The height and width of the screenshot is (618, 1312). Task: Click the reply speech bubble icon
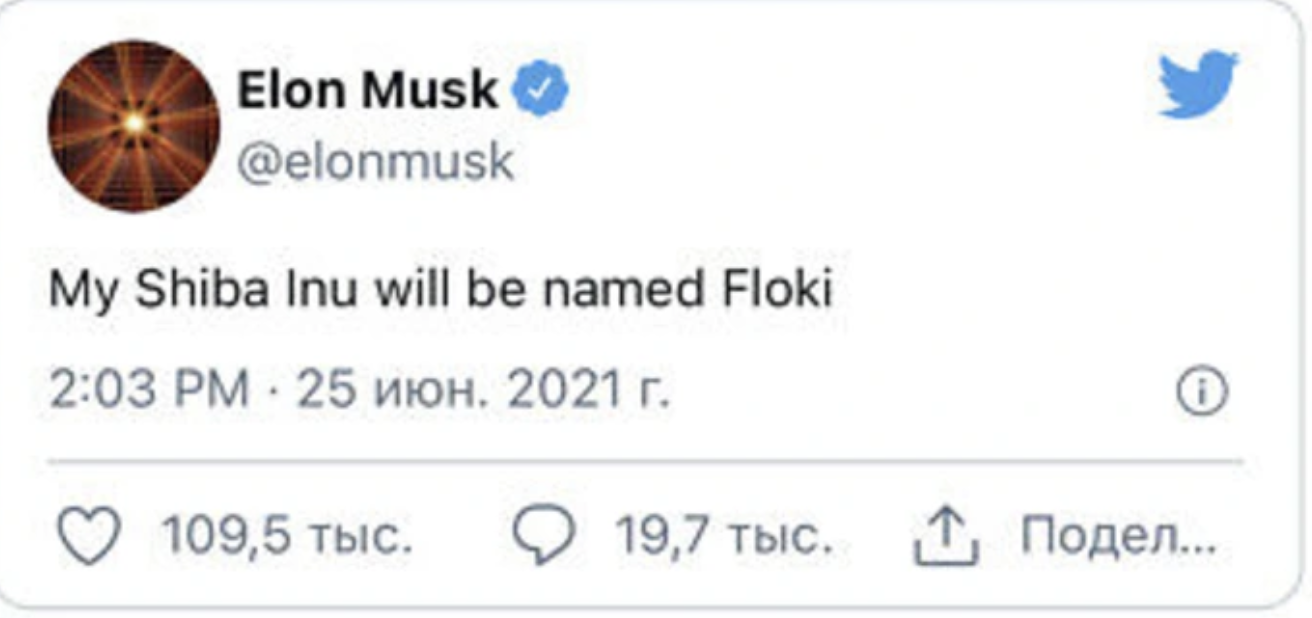543,541
